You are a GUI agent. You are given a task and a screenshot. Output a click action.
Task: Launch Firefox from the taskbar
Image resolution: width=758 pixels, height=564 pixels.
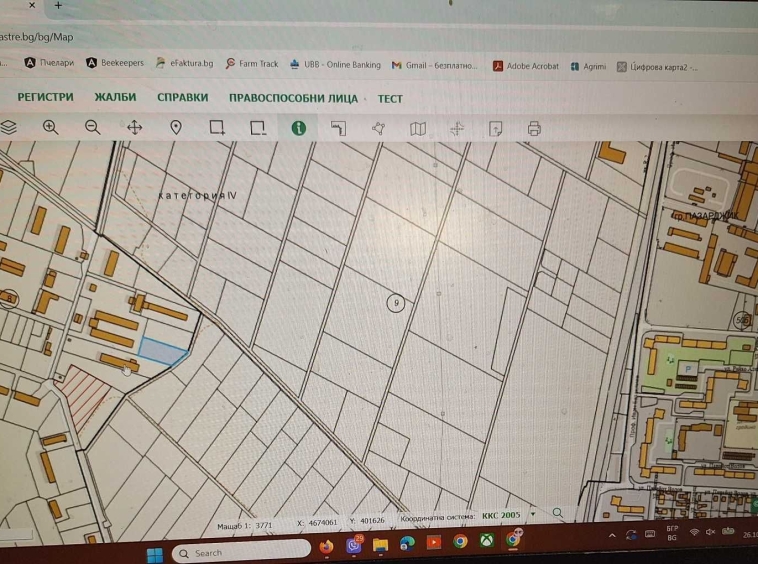point(326,547)
